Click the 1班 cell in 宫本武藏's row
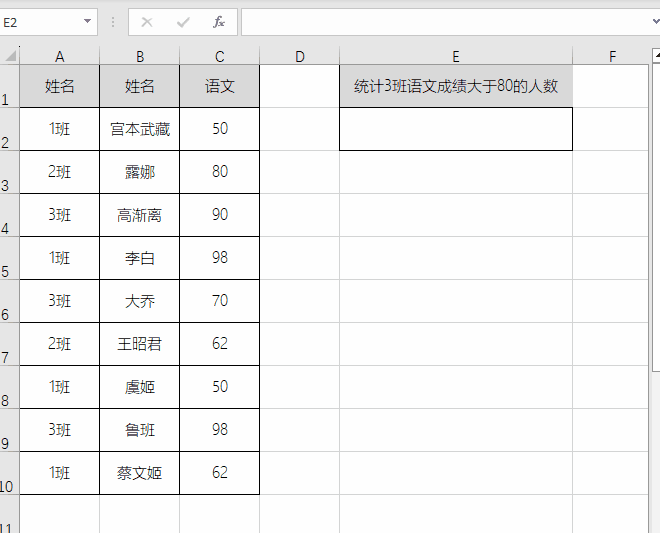The image size is (660, 533). coord(59,129)
